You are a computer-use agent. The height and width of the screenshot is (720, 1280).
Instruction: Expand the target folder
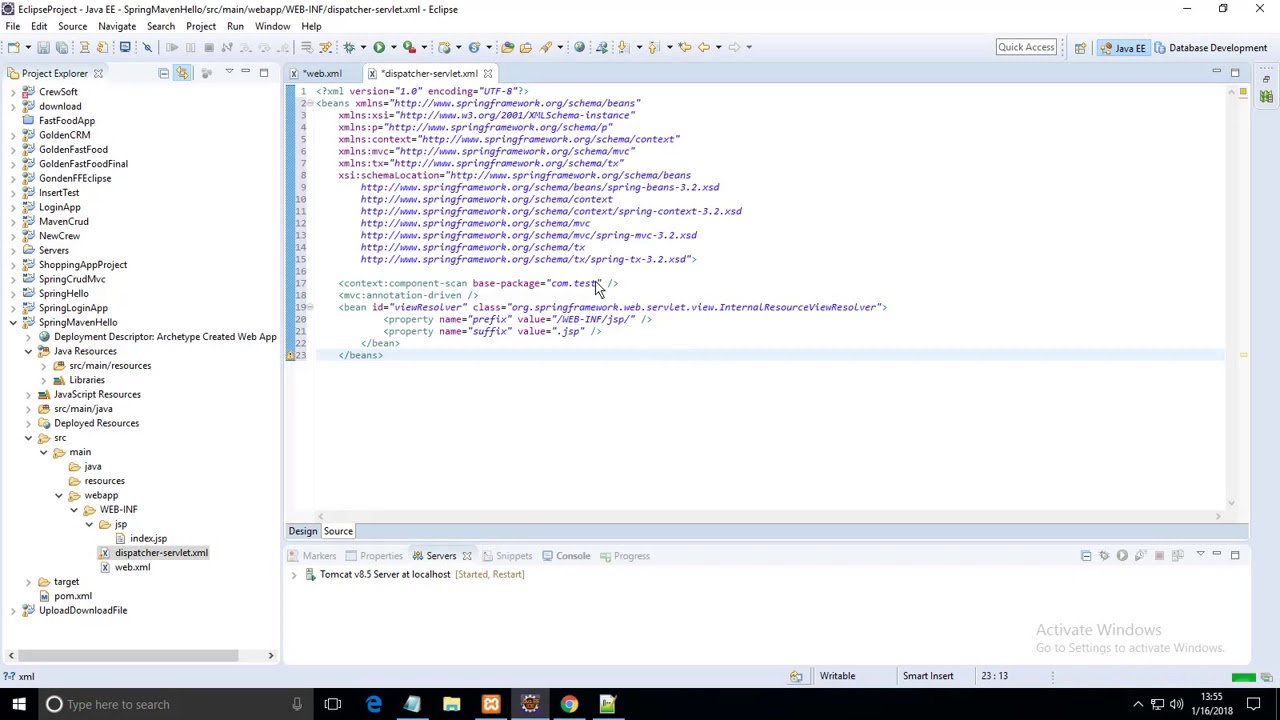28,582
